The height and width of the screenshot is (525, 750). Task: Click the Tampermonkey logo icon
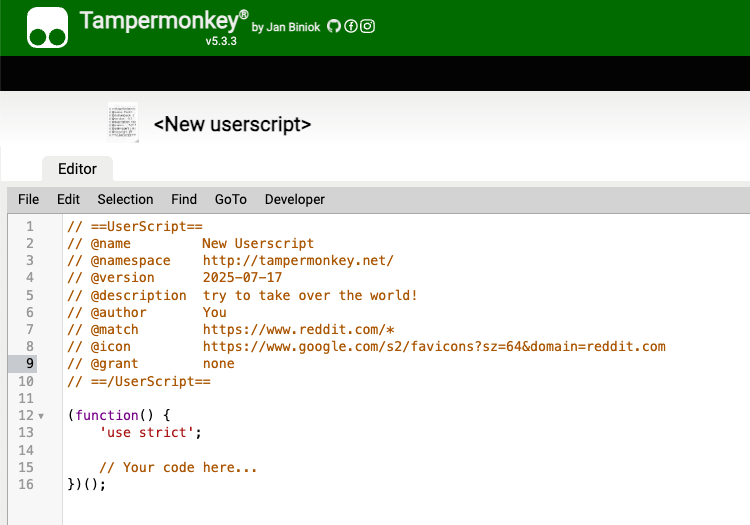click(x=47, y=28)
